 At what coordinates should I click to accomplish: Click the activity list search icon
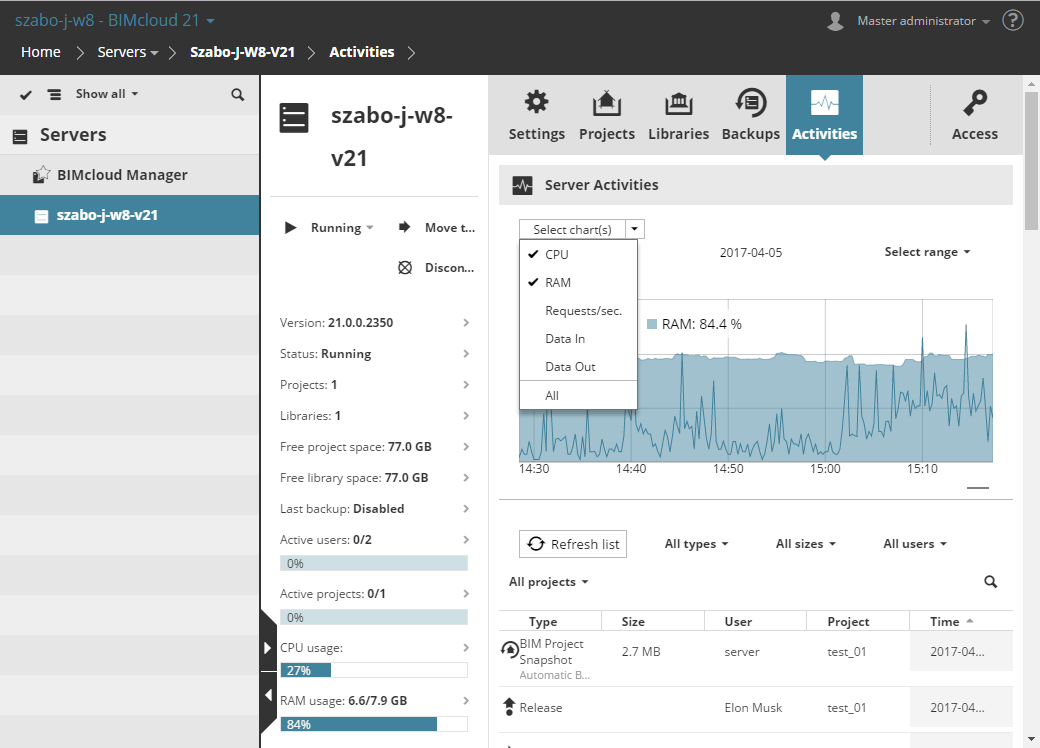point(990,582)
